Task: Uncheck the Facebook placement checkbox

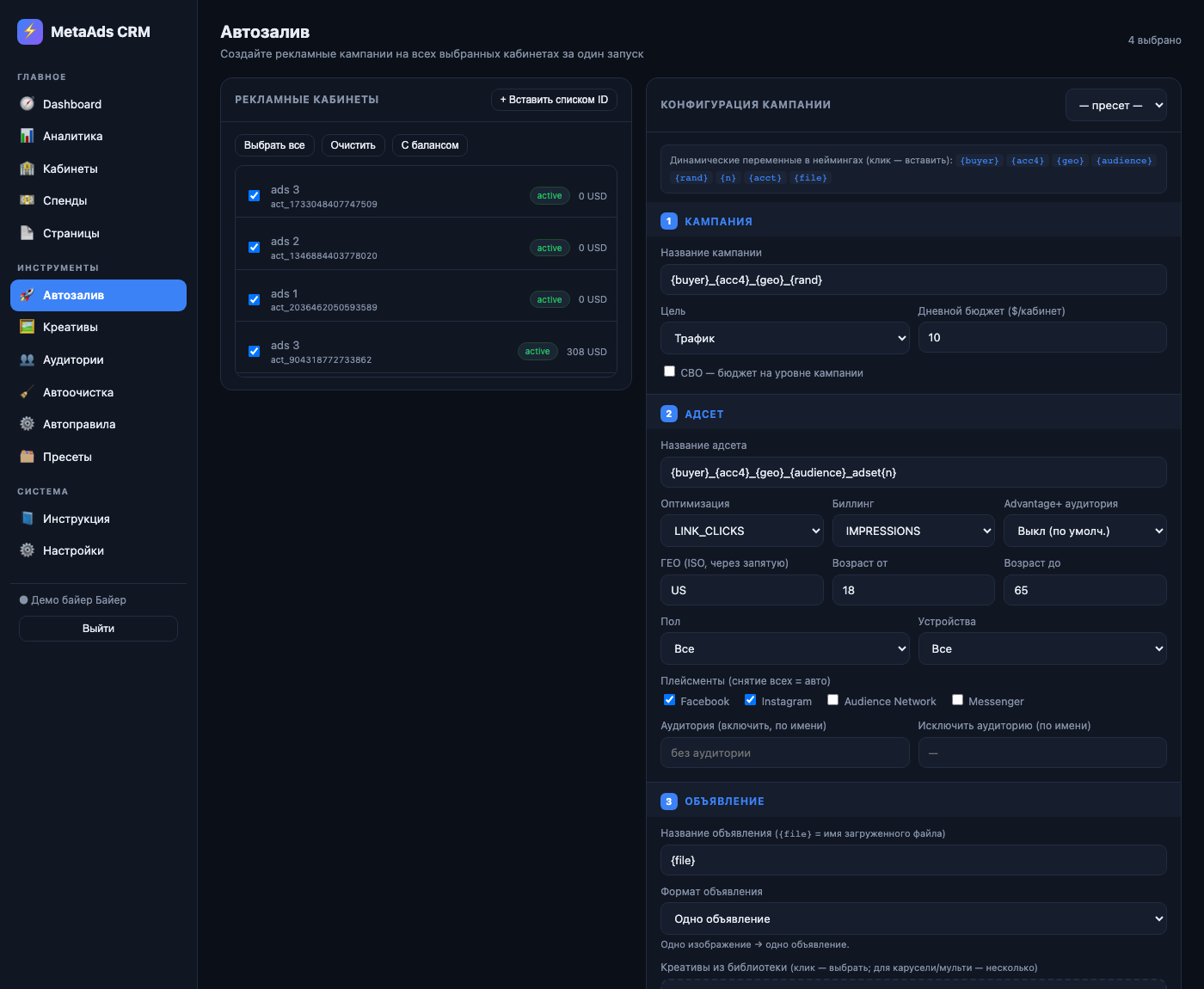Action: 669,700
